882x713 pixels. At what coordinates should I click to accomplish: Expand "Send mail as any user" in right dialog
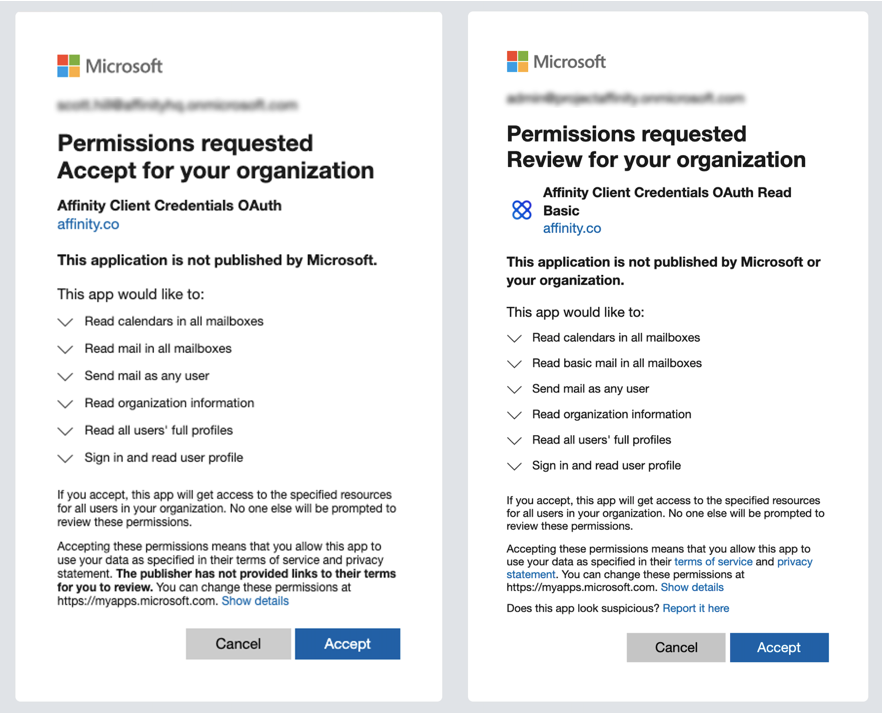click(515, 389)
